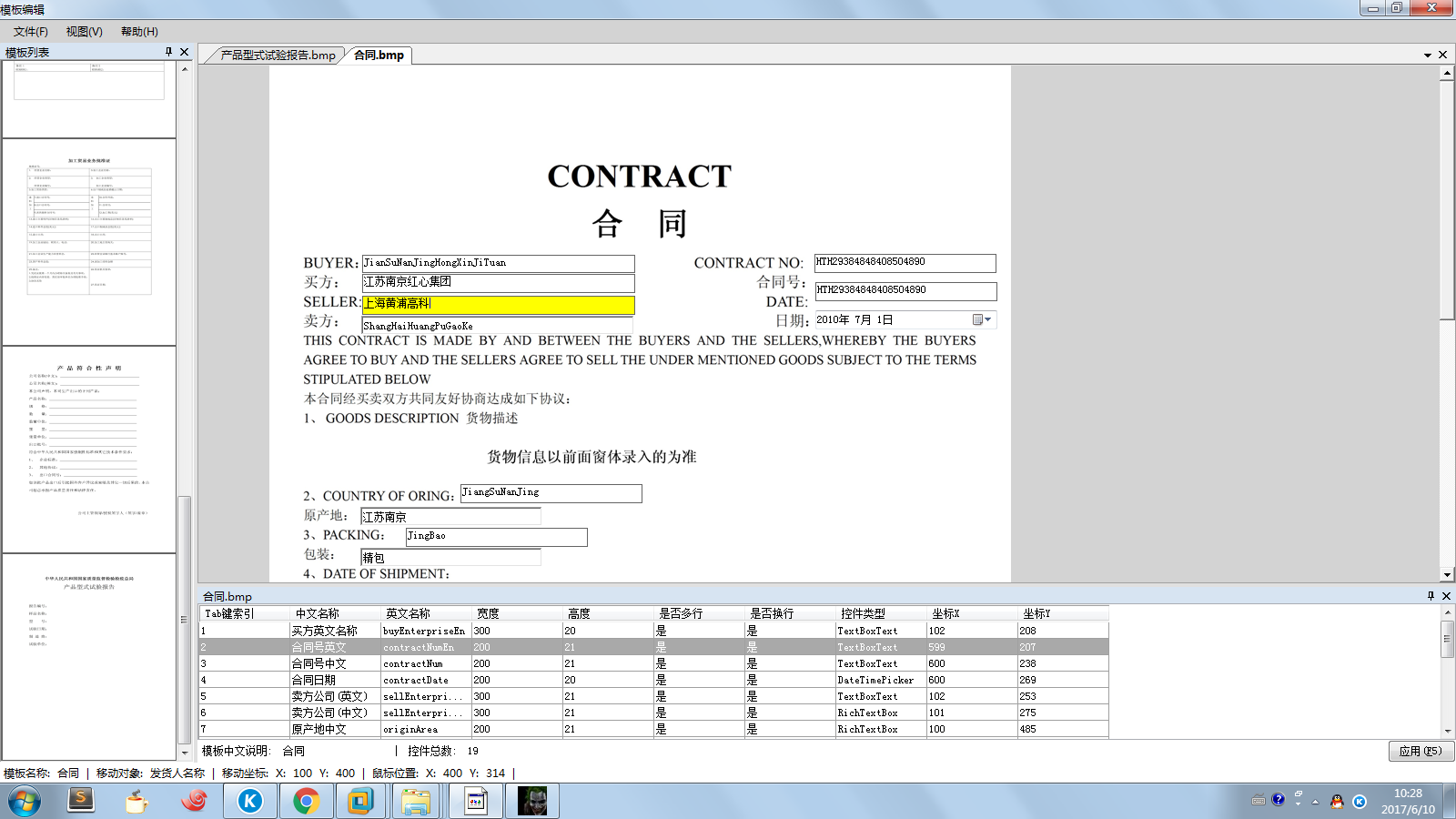Close the 合同.bmp bottom properties panel
The height and width of the screenshot is (819, 1456).
(1447, 596)
